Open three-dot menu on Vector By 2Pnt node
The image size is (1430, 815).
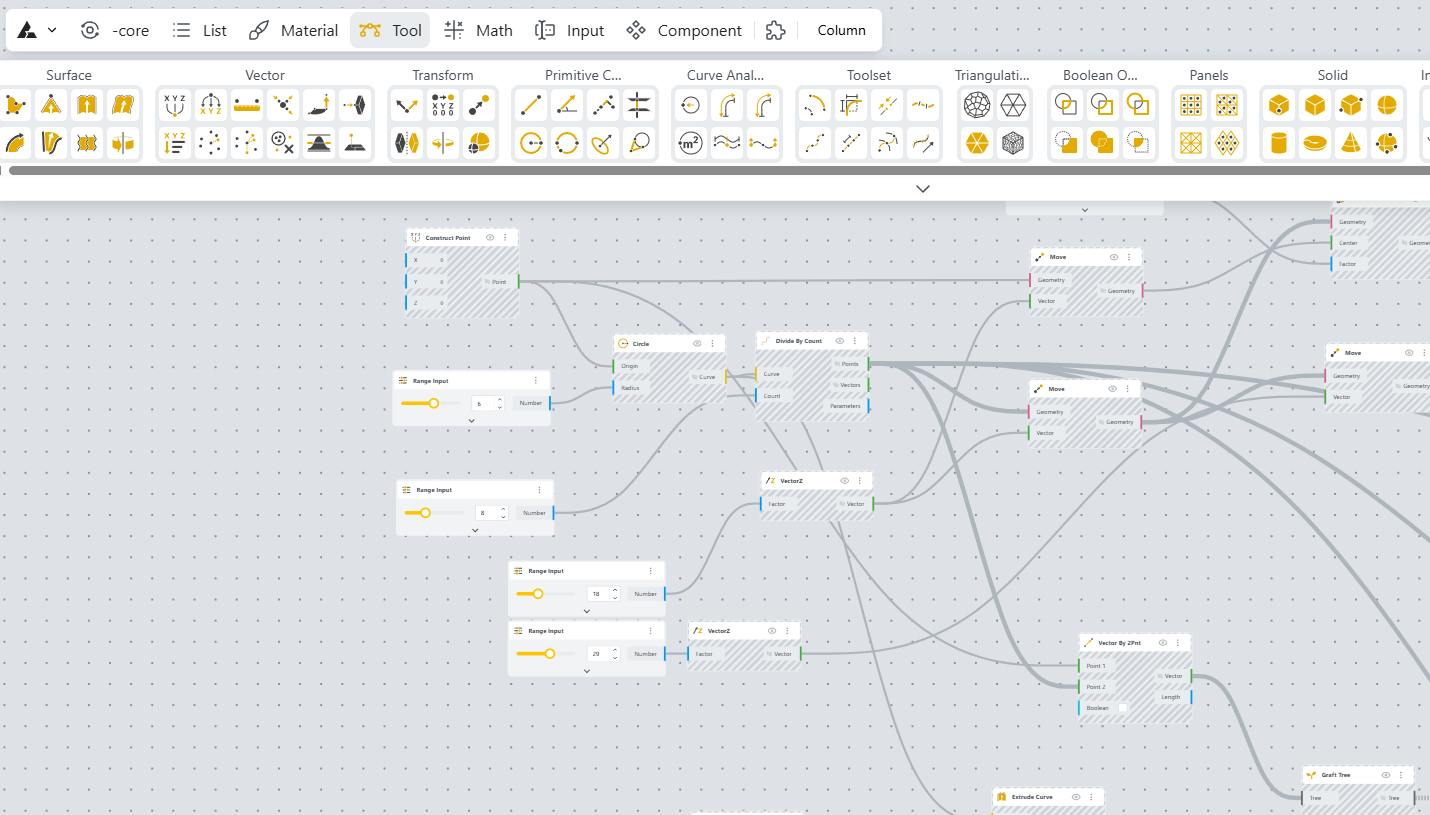pyautogui.click(x=1178, y=642)
